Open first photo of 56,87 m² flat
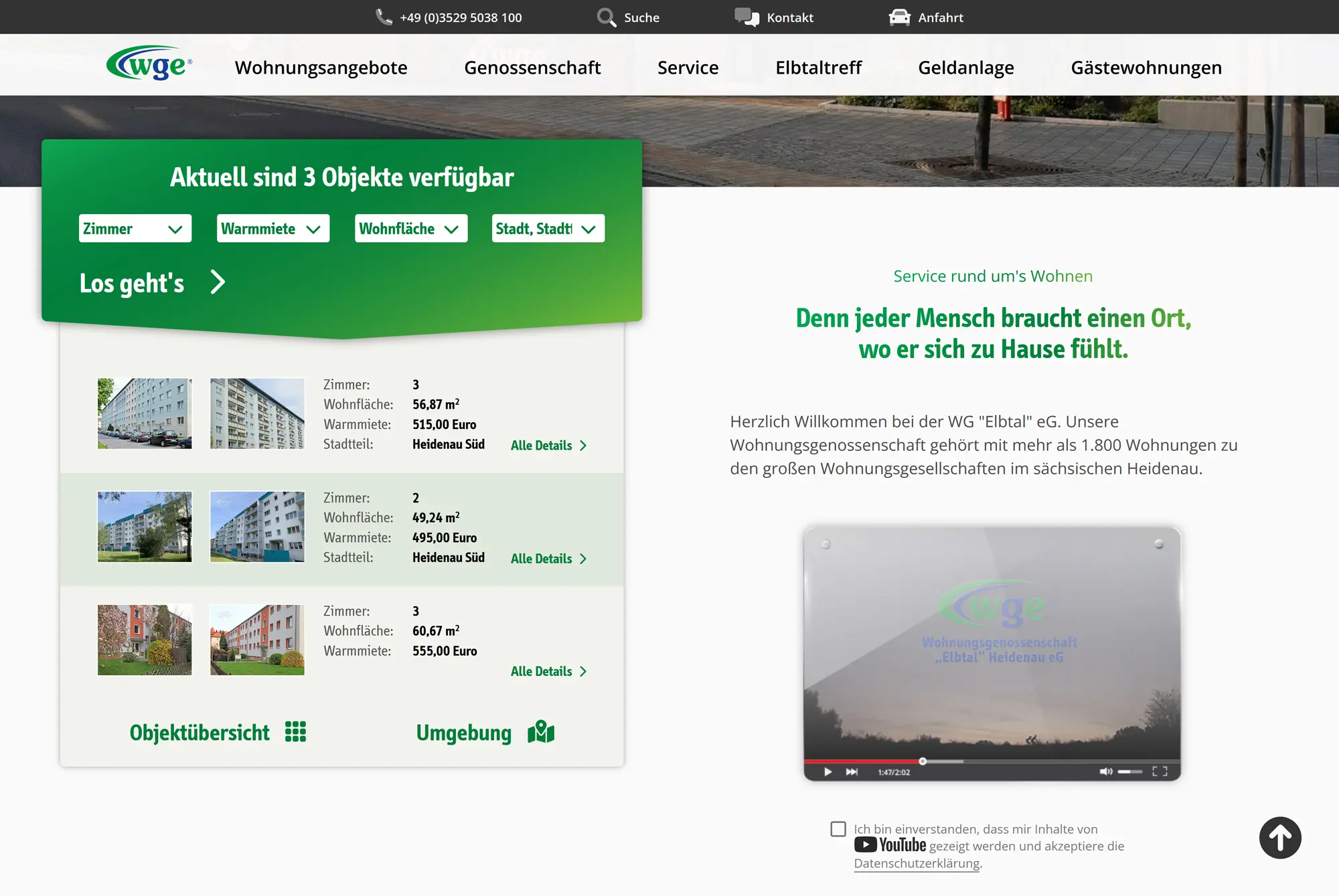Image resolution: width=1339 pixels, height=896 pixels. pyautogui.click(x=145, y=413)
